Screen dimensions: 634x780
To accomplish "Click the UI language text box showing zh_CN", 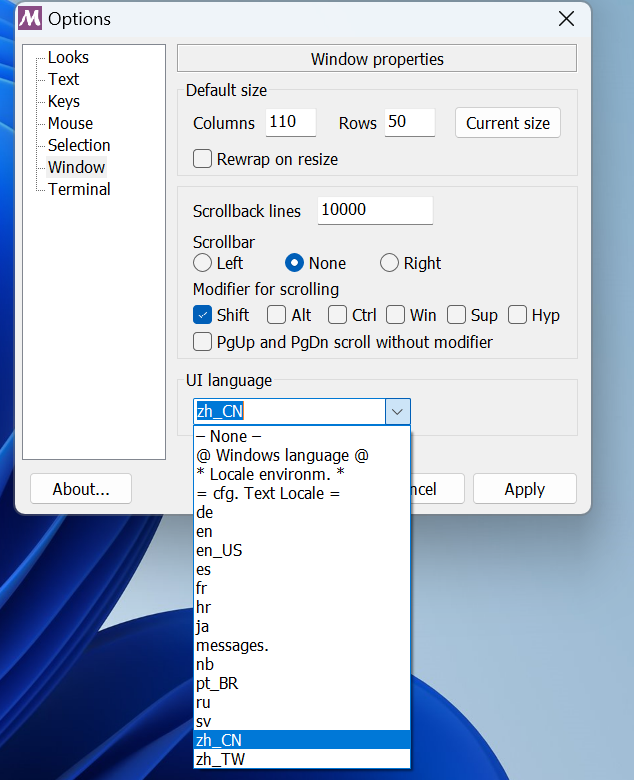I will point(289,411).
